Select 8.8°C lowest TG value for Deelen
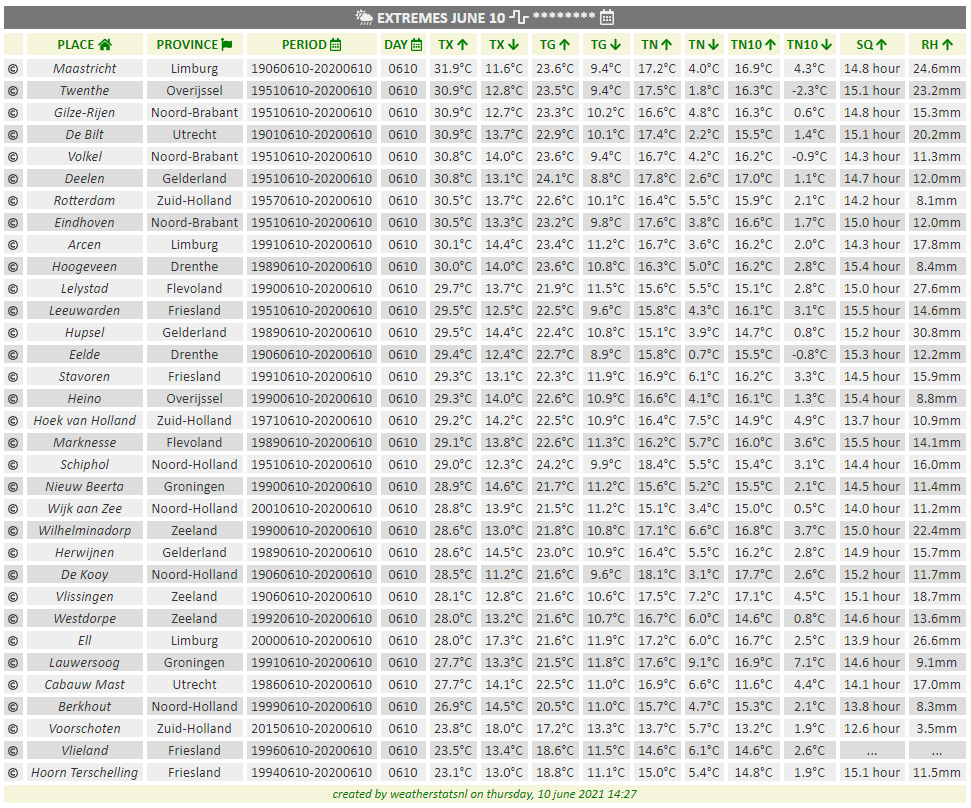Image resolution: width=971 pixels, height=808 pixels. pyautogui.click(x=606, y=179)
